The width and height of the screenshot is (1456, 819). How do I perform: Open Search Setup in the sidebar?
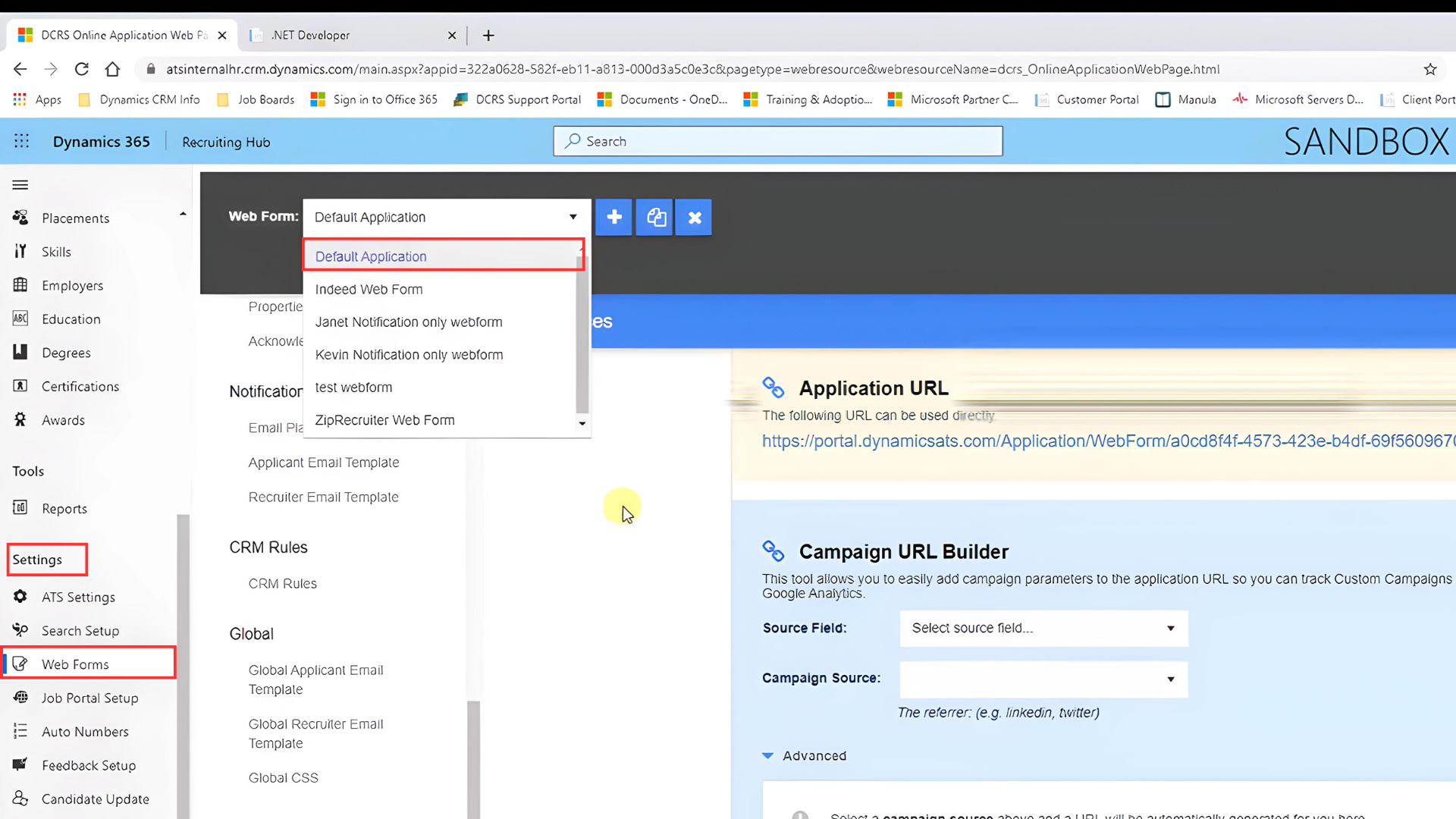coord(80,631)
